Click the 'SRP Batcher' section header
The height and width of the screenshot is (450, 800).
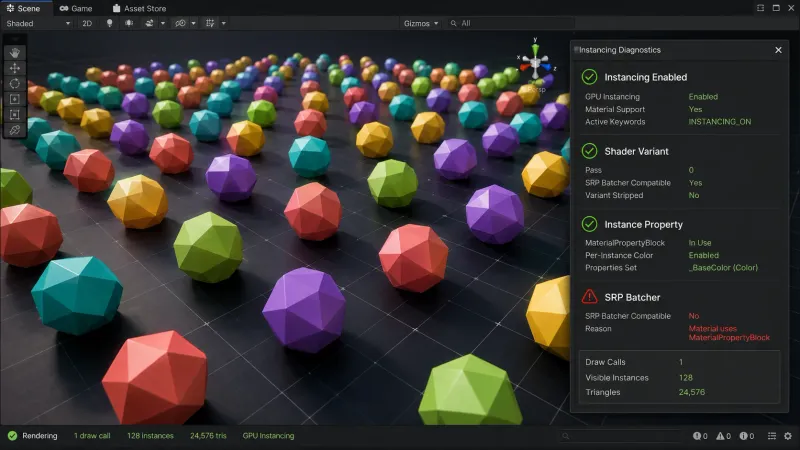(x=632, y=297)
